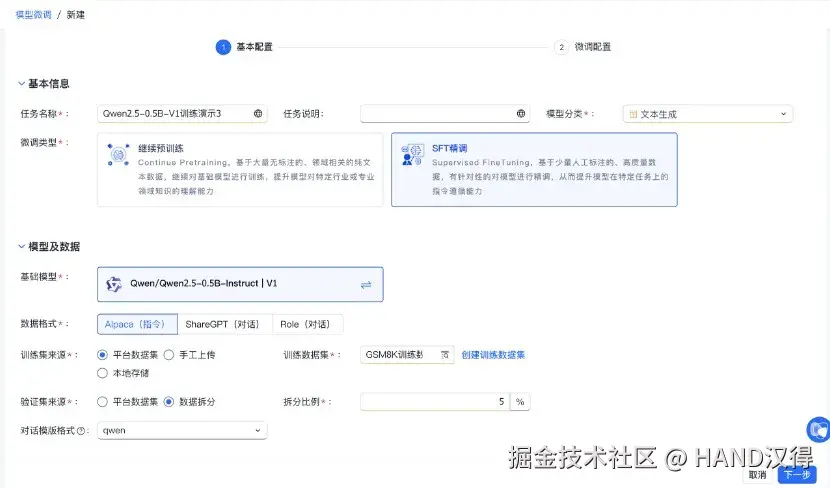Screen dimensions: 830x488
Task: Click the Qwen model logo icon
Action: point(114,284)
